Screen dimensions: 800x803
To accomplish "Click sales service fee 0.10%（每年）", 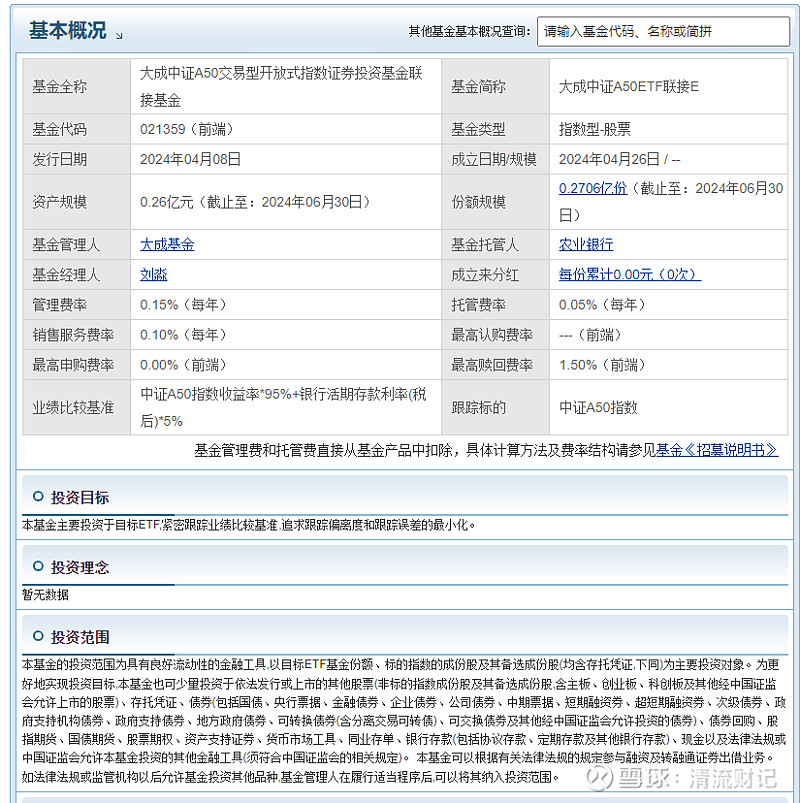I will pyautogui.click(x=183, y=335).
